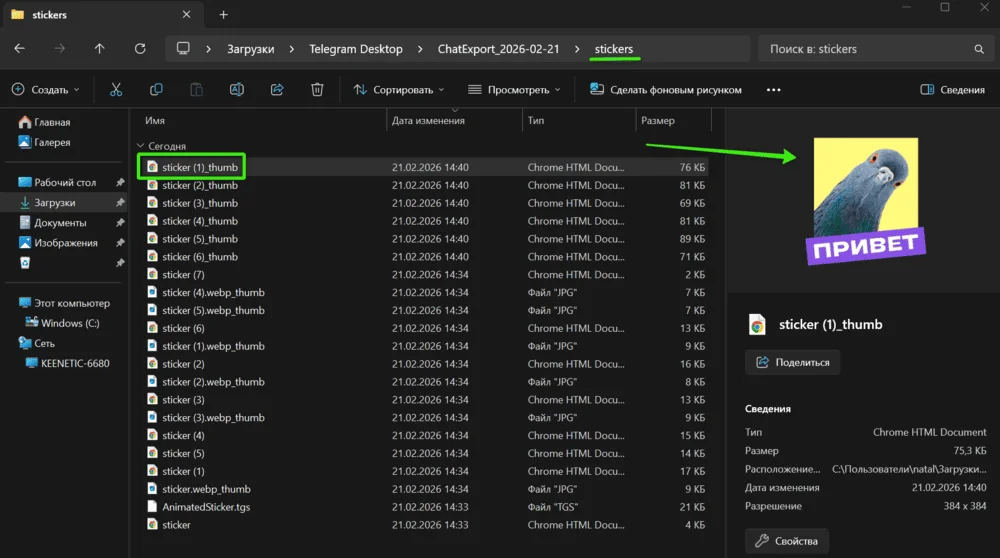Click the Cut scissors icon in toolbar
The height and width of the screenshot is (558, 1000).
pyautogui.click(x=116, y=90)
